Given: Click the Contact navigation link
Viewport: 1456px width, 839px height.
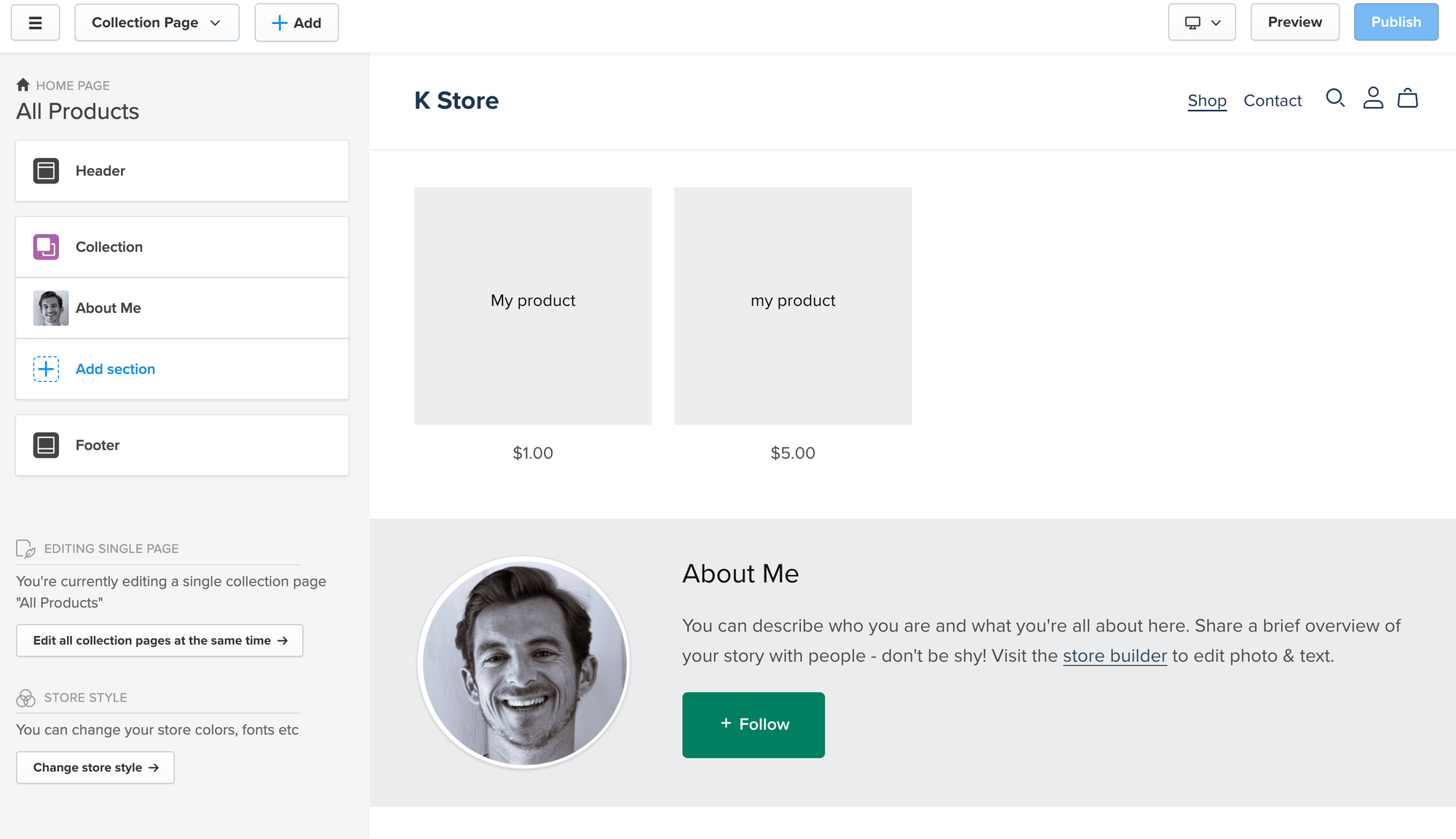Looking at the screenshot, I should coord(1272,100).
